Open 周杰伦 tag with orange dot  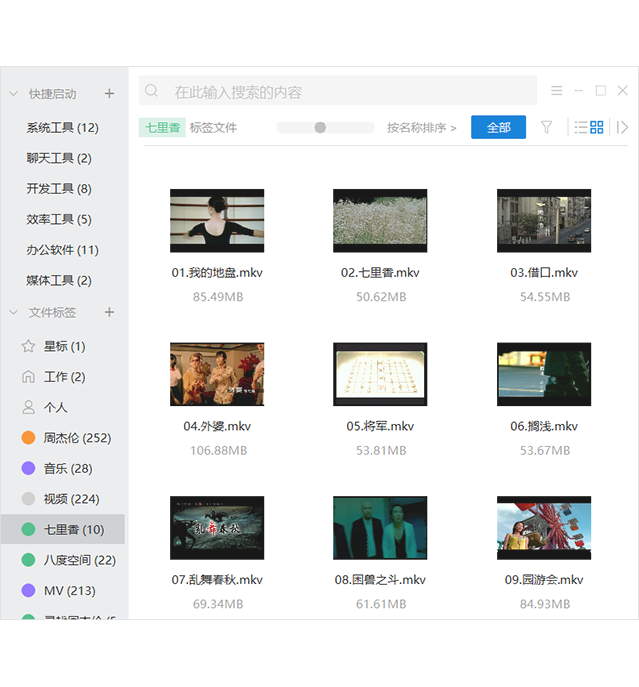pos(76,438)
